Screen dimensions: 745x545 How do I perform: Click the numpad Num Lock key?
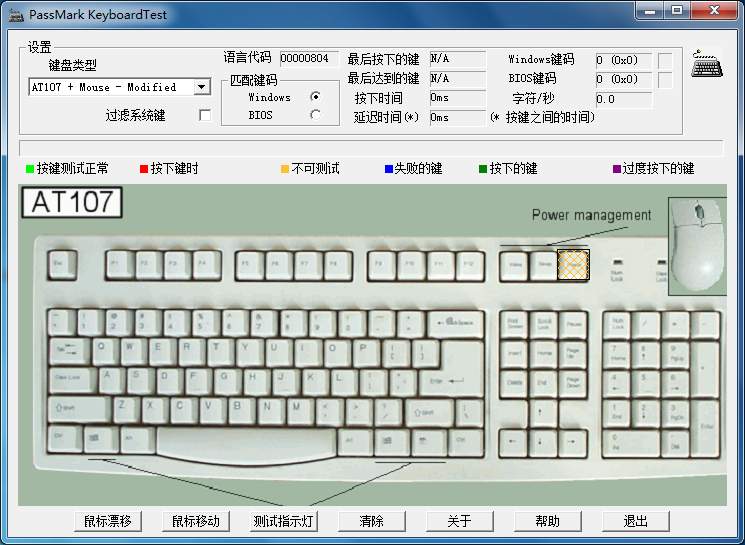(x=617, y=325)
